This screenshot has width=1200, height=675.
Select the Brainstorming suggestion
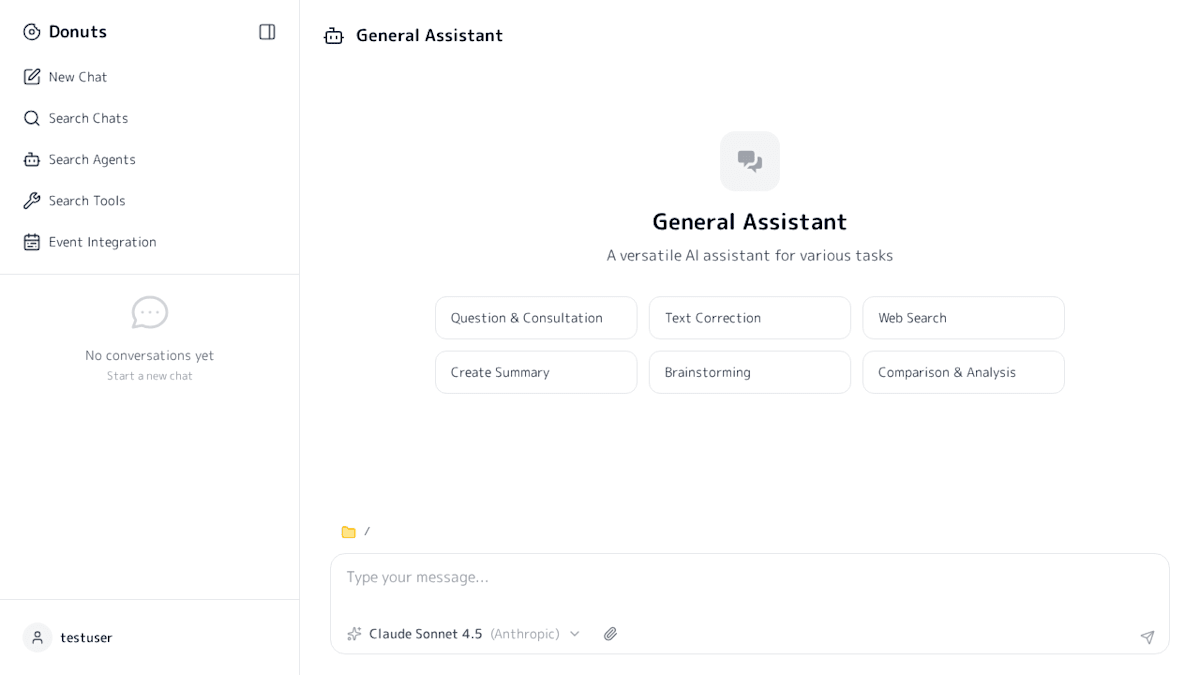coord(750,372)
